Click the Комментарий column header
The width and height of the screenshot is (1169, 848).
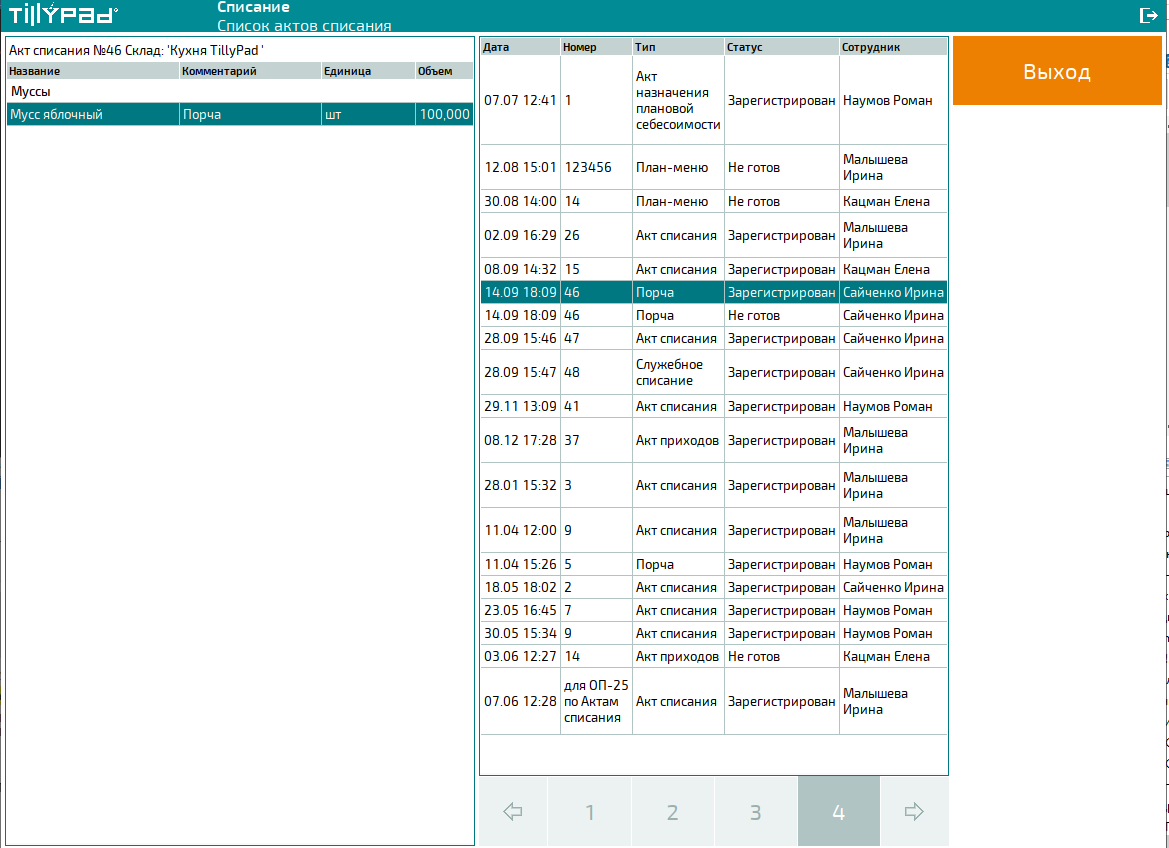(250, 71)
